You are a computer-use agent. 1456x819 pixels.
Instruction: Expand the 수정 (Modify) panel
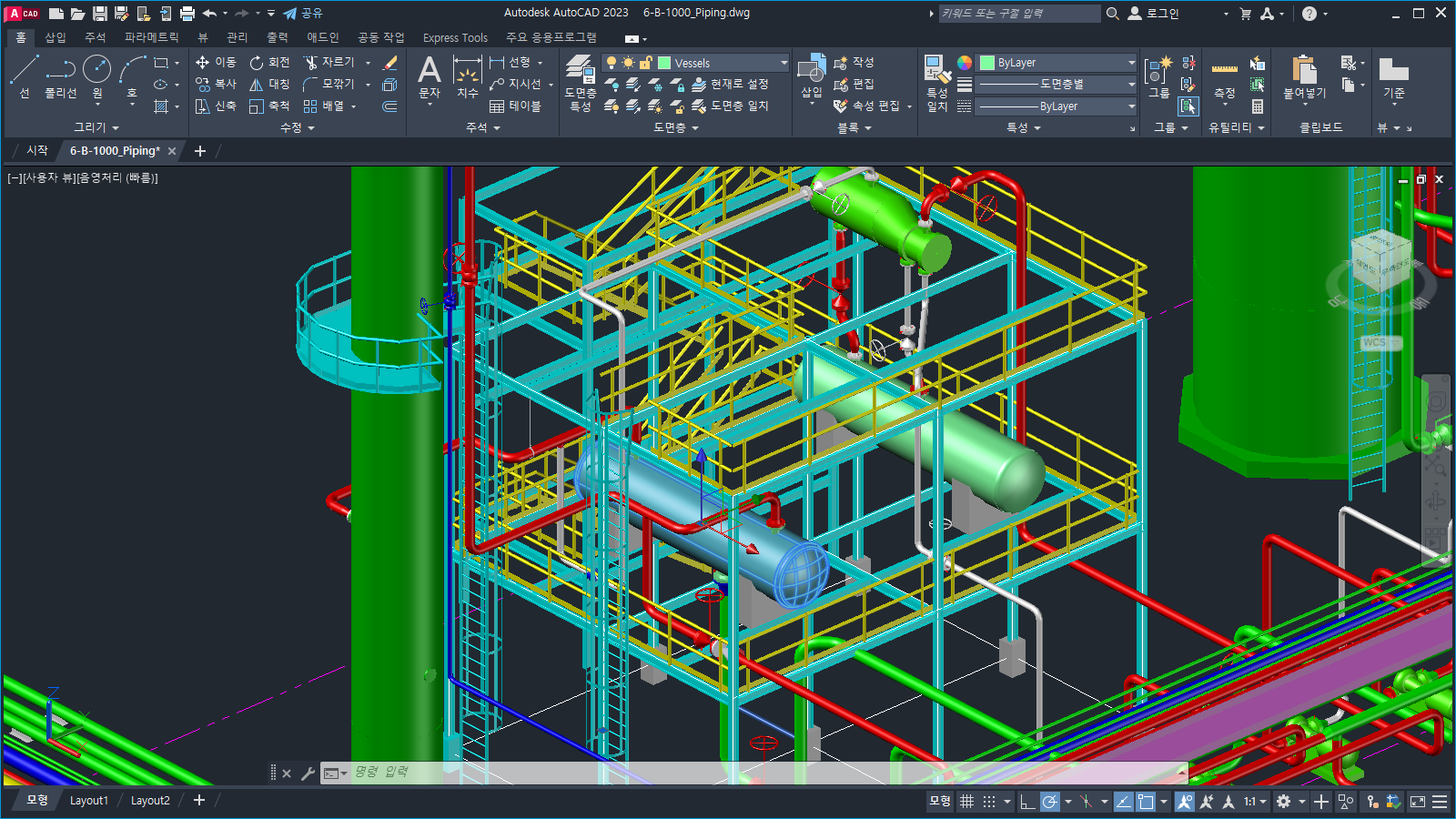click(298, 127)
